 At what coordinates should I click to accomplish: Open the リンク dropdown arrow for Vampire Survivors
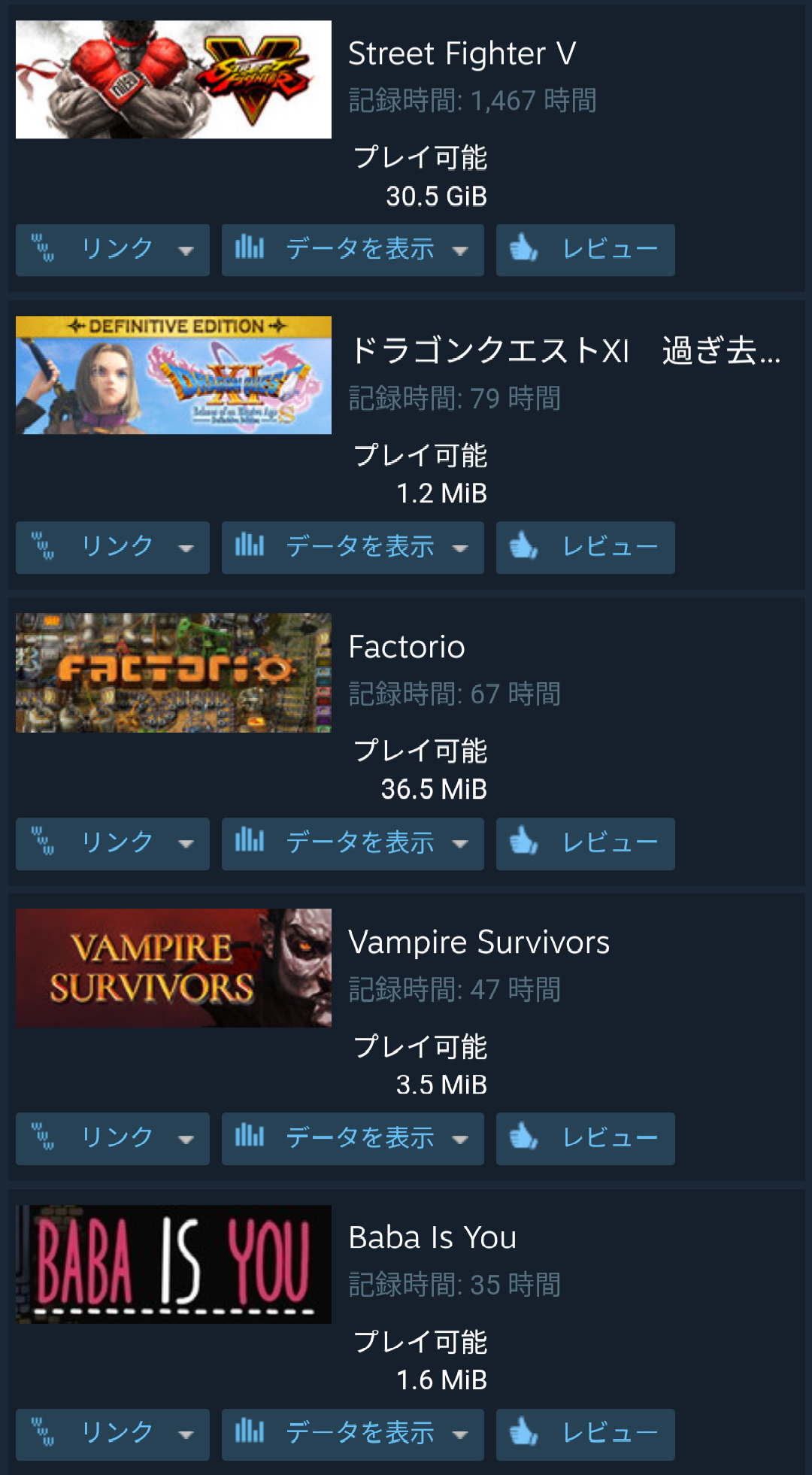tap(186, 1139)
